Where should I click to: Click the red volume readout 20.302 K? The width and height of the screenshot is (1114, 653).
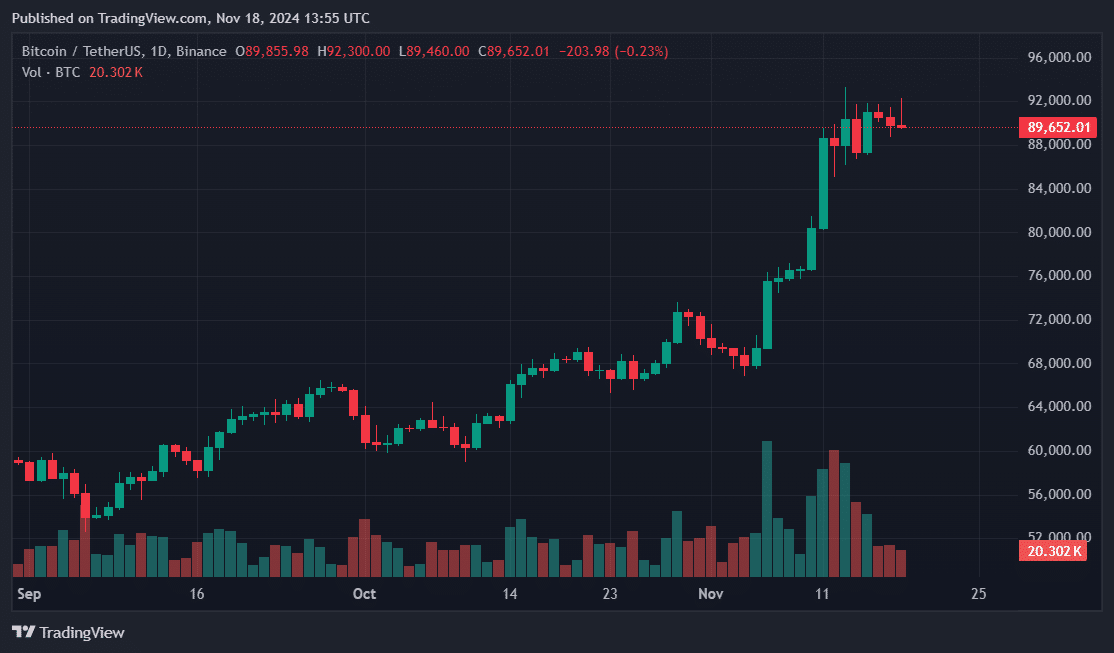tap(1055, 551)
